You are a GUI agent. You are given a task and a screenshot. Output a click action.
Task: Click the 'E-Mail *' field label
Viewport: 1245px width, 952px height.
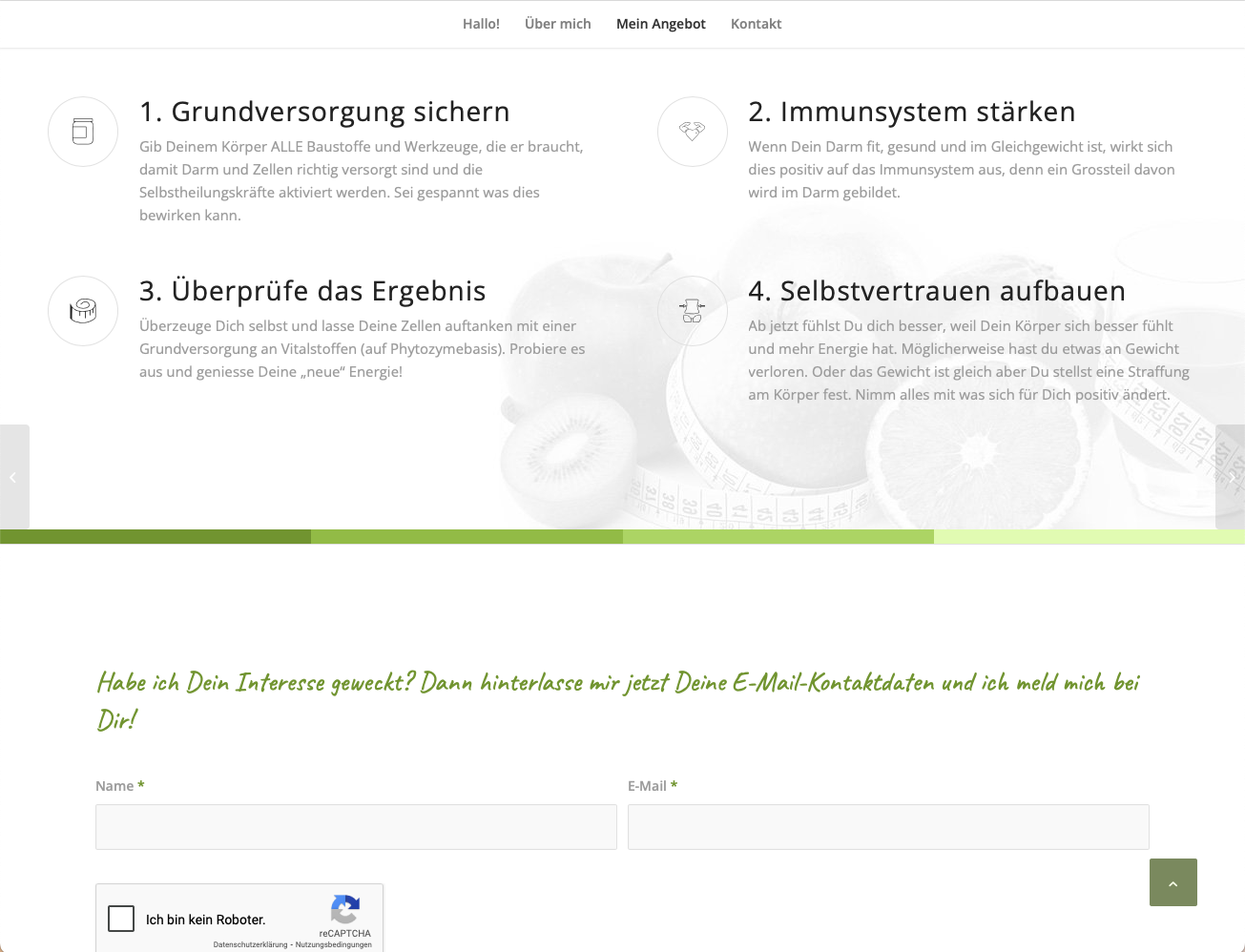pyautogui.click(x=653, y=786)
